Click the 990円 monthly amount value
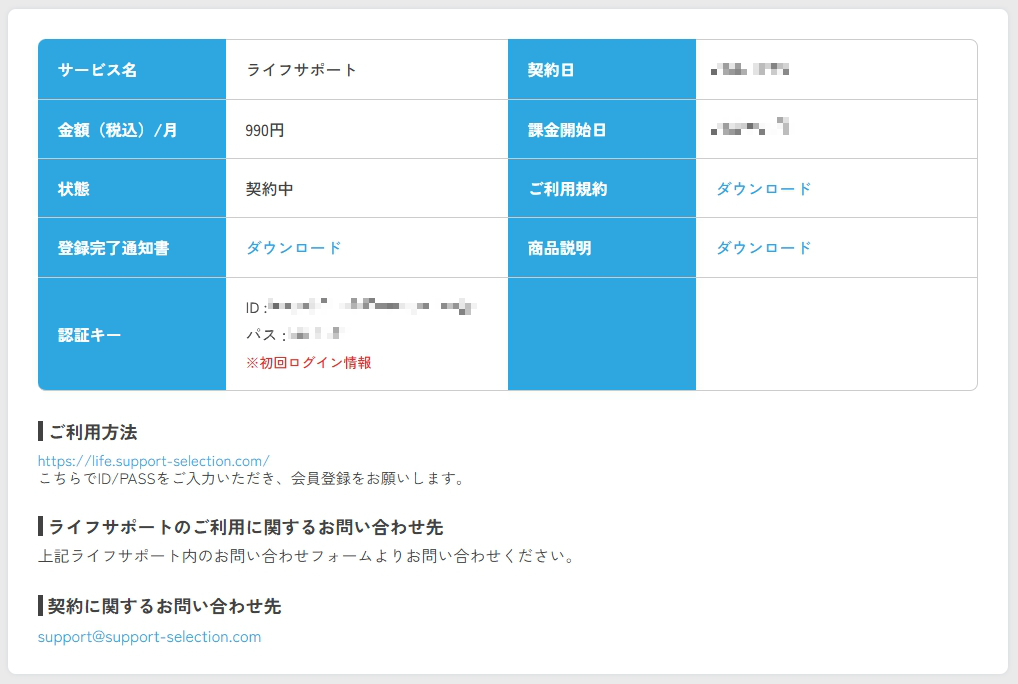The image size is (1018, 684). 265,130
